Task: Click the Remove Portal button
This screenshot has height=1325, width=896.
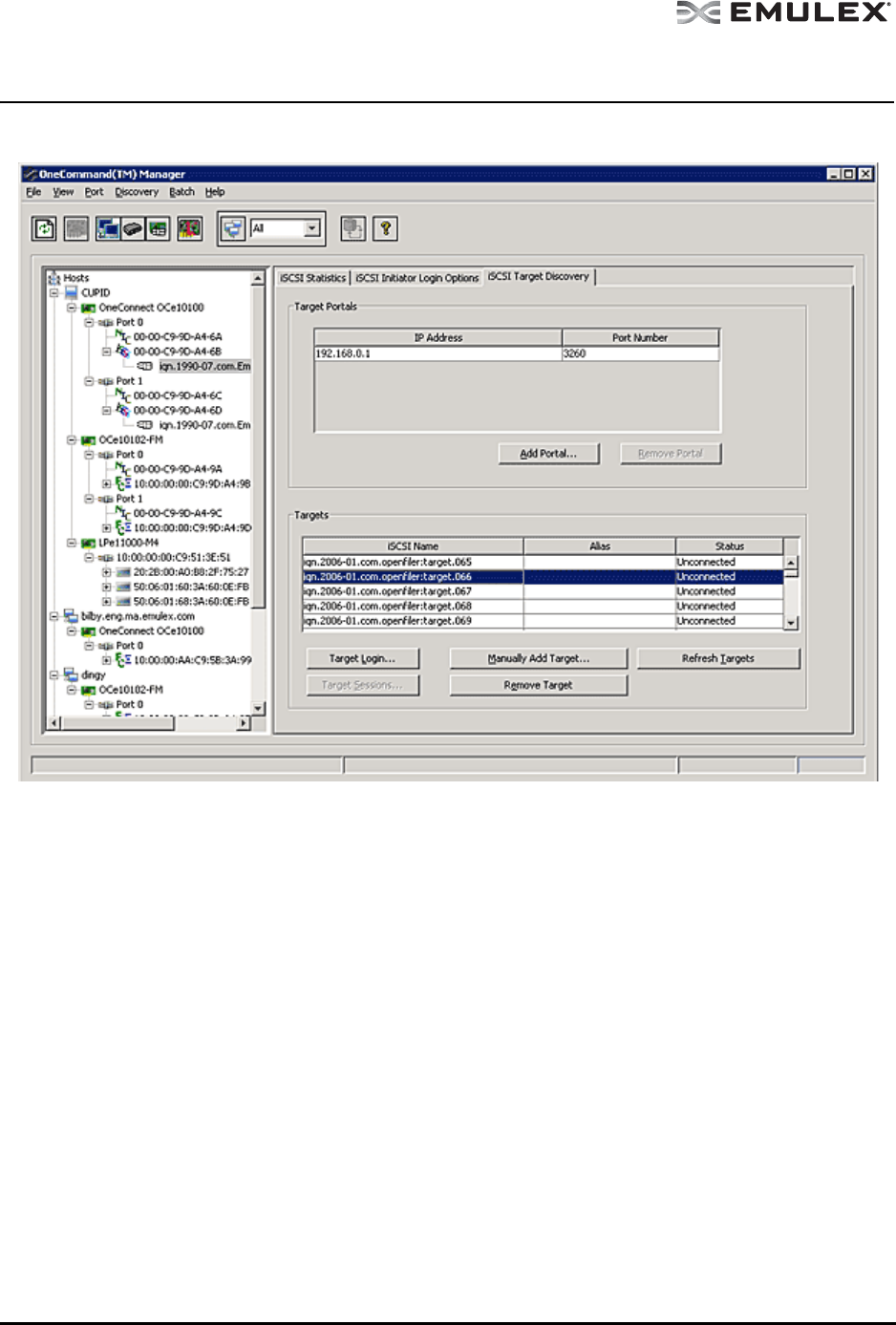Action: point(671,454)
